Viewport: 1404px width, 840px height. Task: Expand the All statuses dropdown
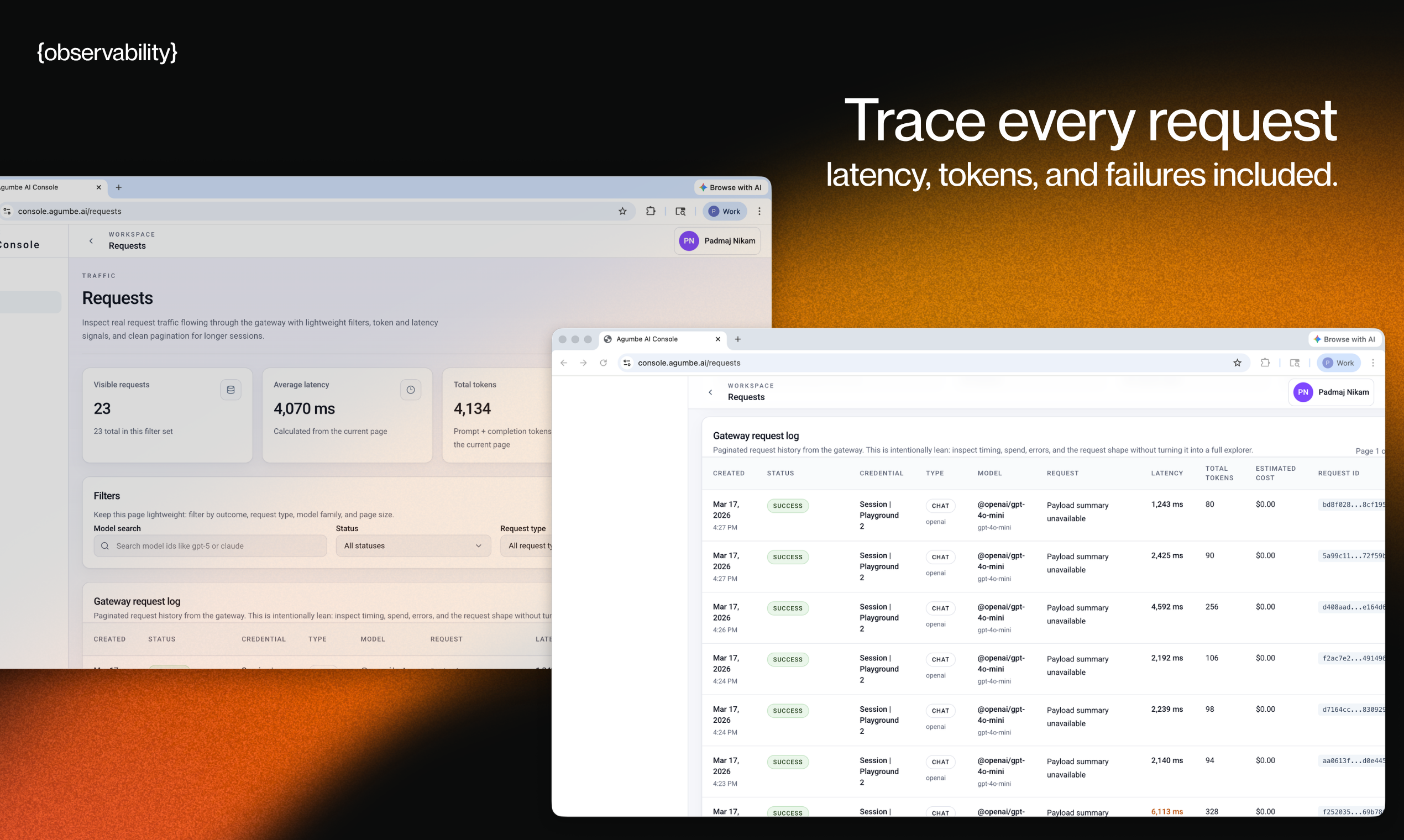[413, 545]
